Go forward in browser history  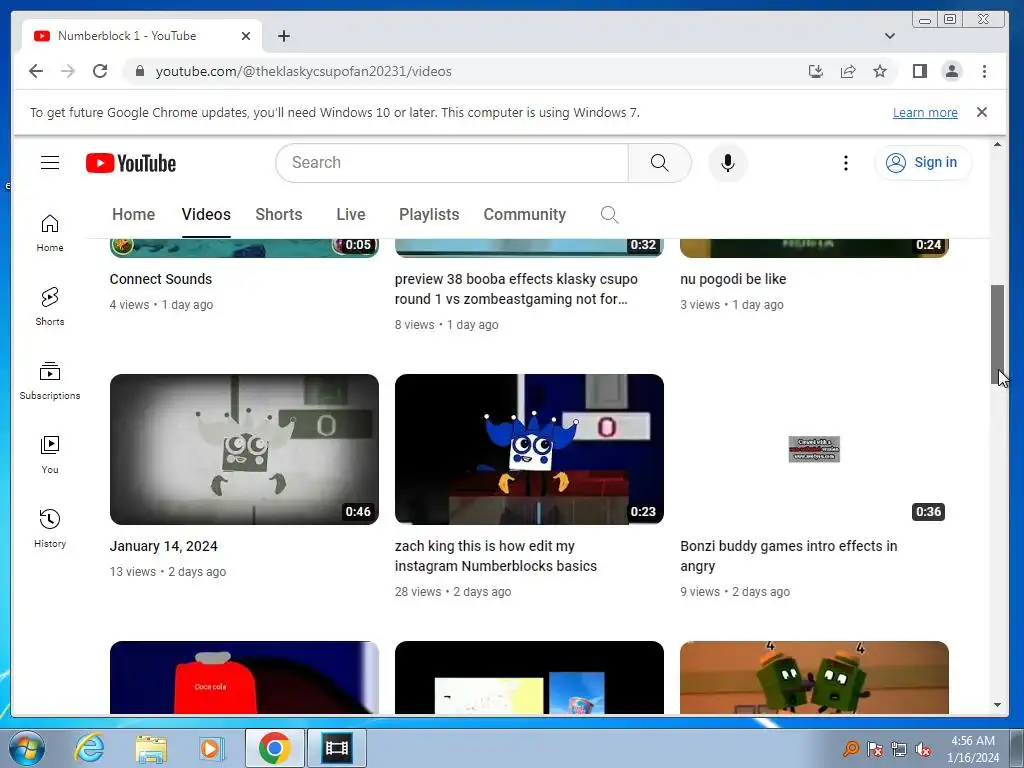[x=68, y=71]
